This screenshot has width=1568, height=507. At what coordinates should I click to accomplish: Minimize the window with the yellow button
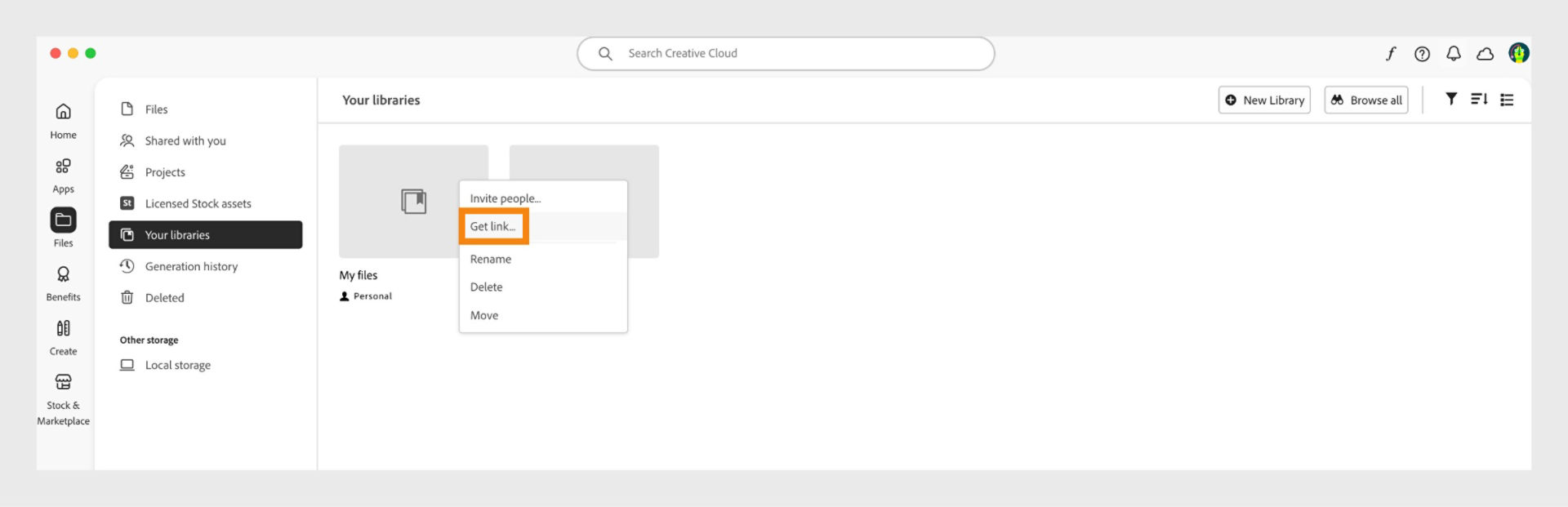[73, 53]
